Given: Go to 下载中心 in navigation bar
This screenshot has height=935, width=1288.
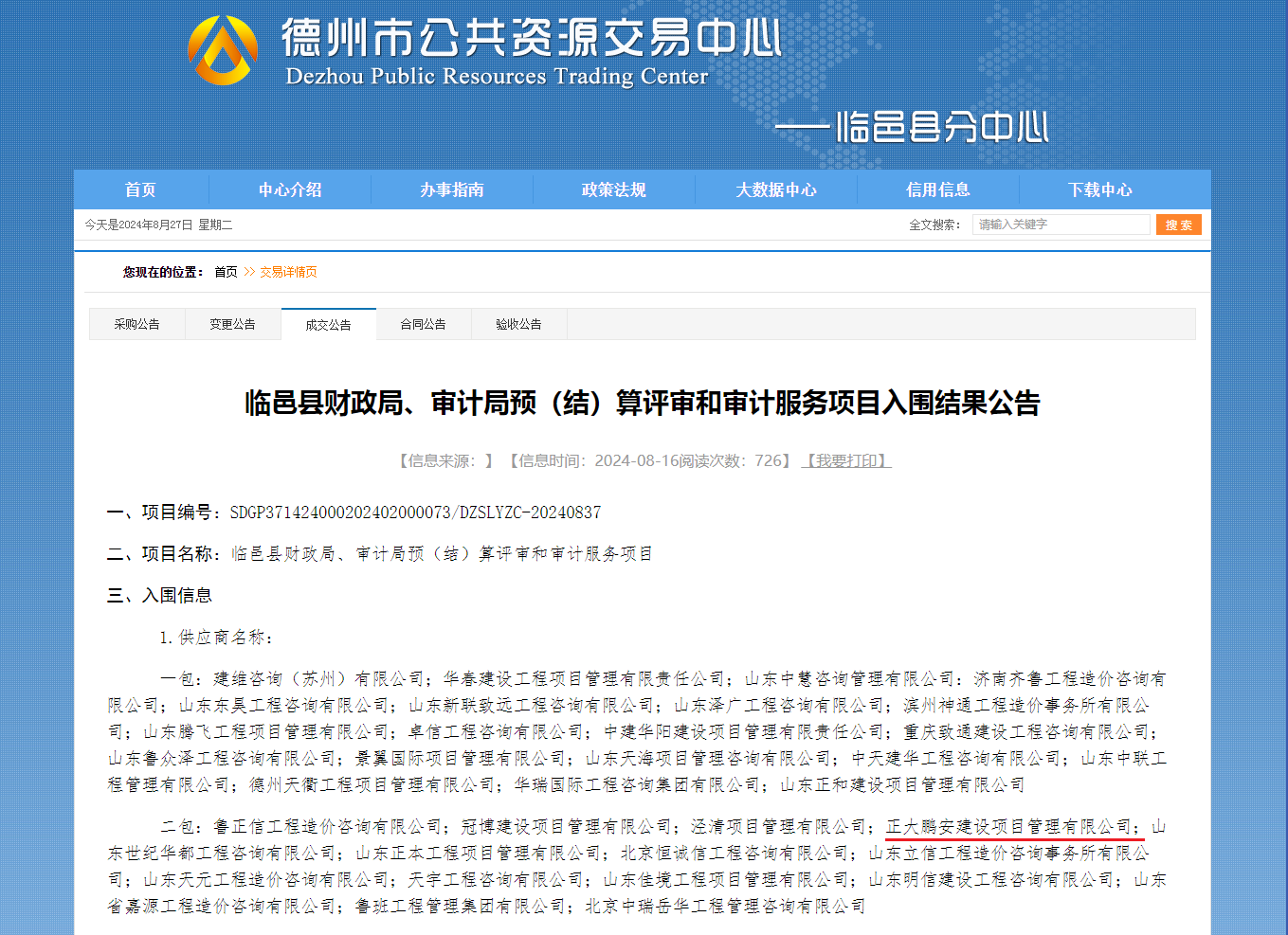Looking at the screenshot, I should (x=1100, y=189).
